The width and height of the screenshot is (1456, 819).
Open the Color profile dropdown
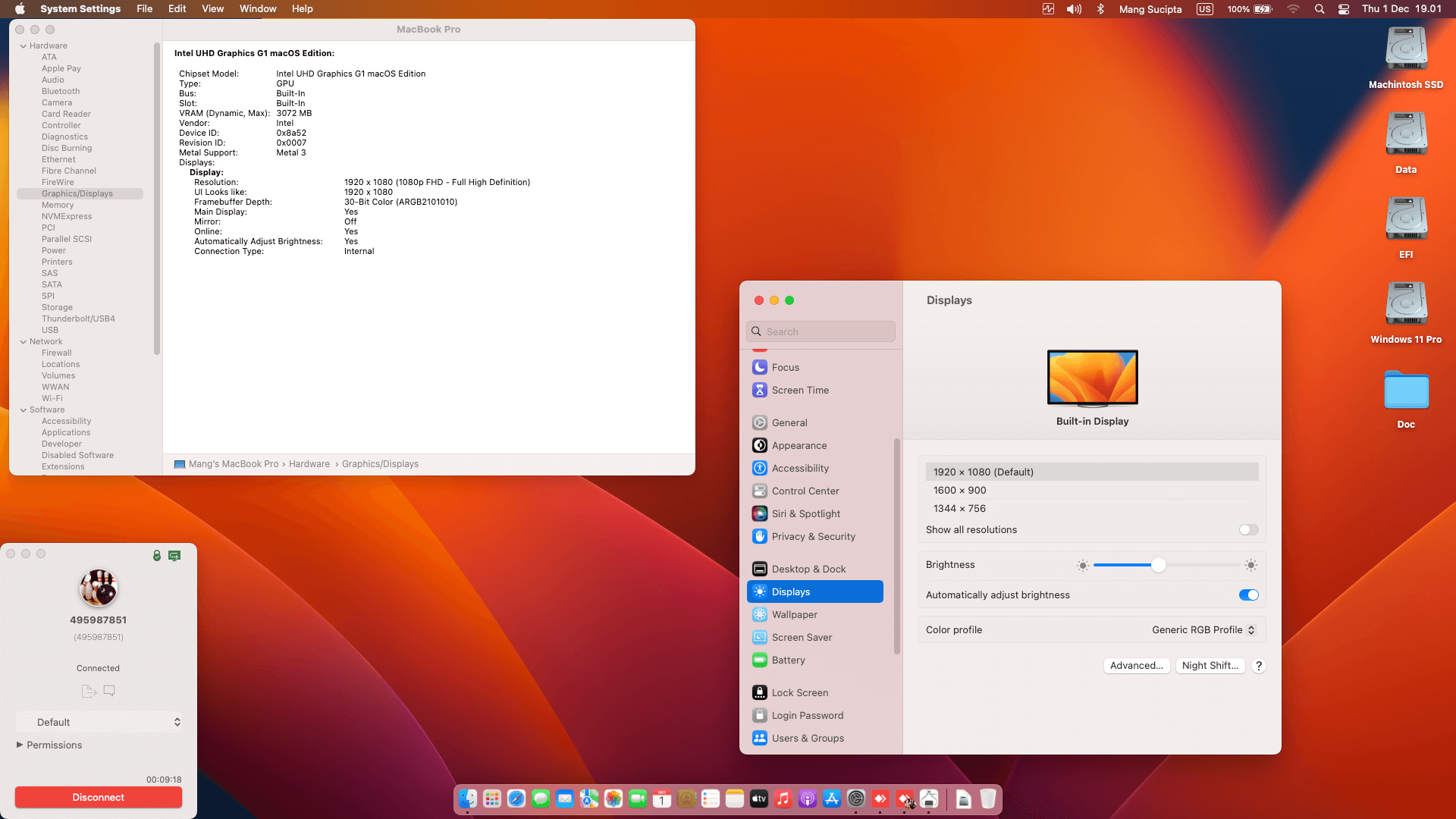click(x=1203, y=630)
